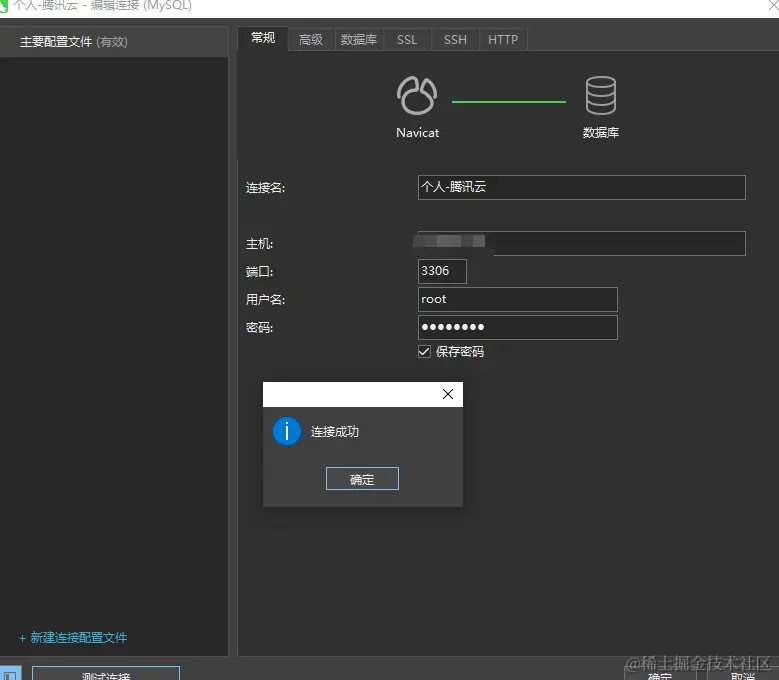The height and width of the screenshot is (680, 779).
Task: Click the 端口 field showing 3306
Action: [442, 271]
